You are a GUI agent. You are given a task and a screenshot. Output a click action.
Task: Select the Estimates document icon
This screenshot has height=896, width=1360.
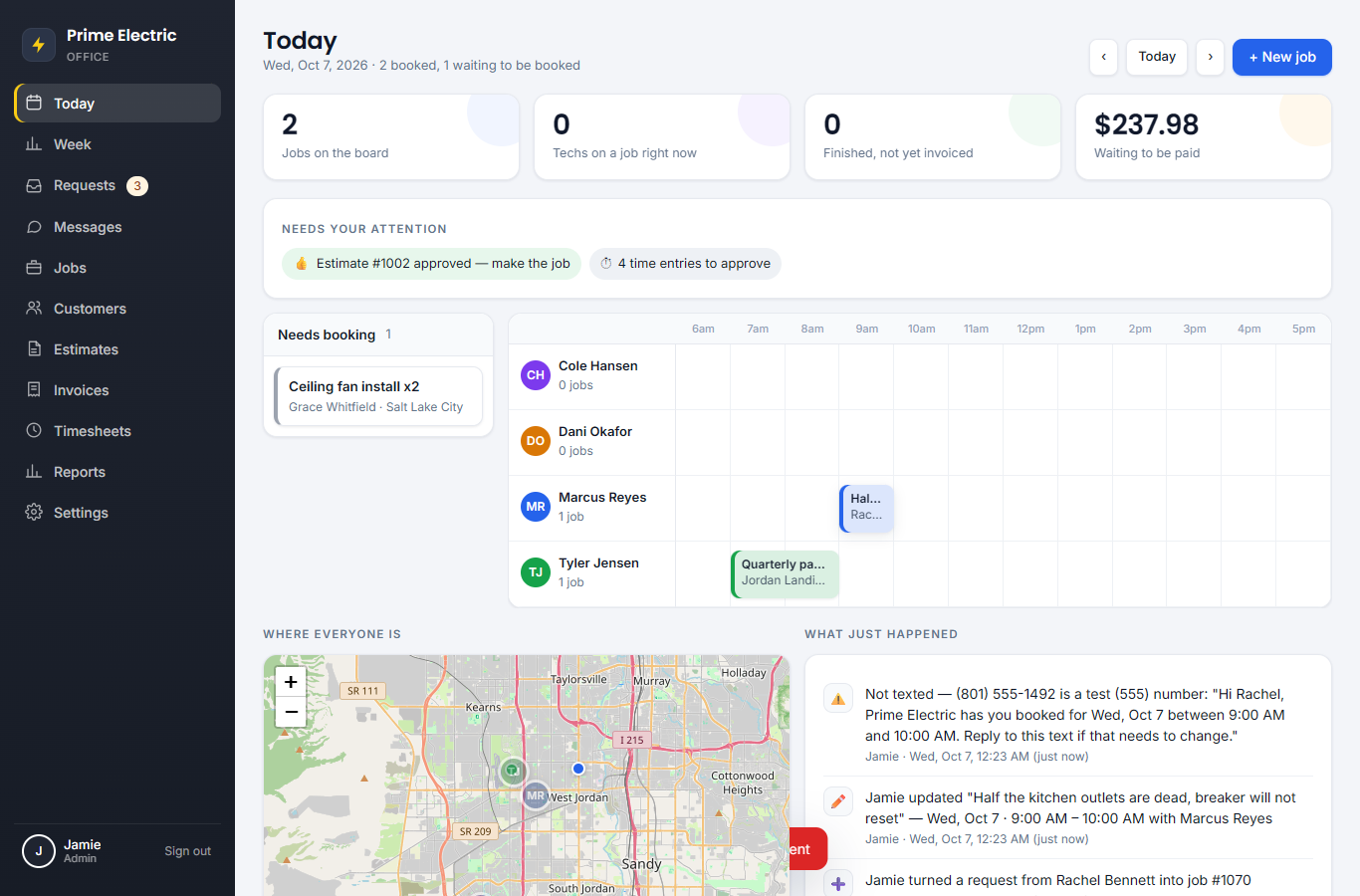pyautogui.click(x=34, y=349)
